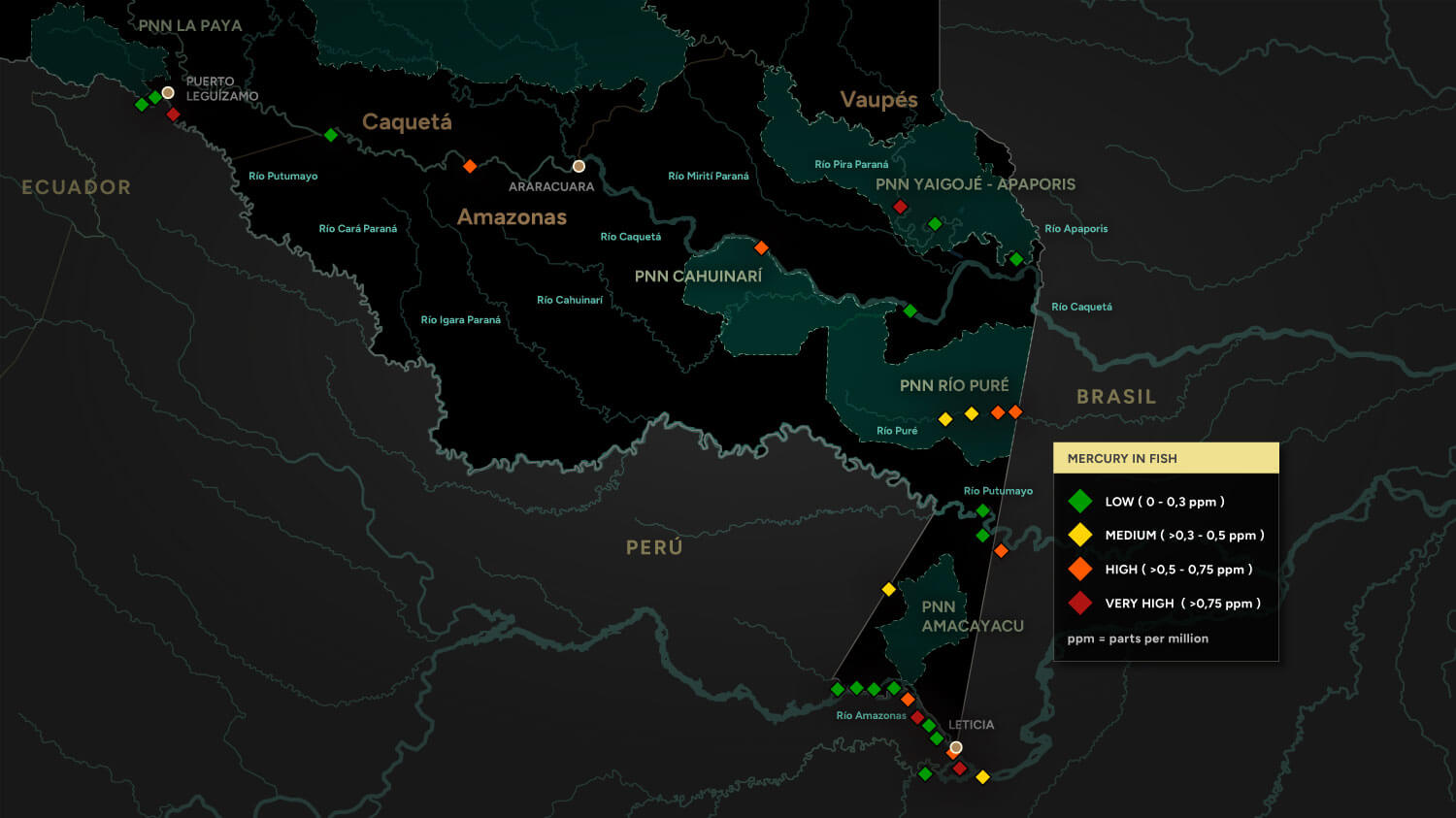Select the LETICIA city label

click(971, 725)
